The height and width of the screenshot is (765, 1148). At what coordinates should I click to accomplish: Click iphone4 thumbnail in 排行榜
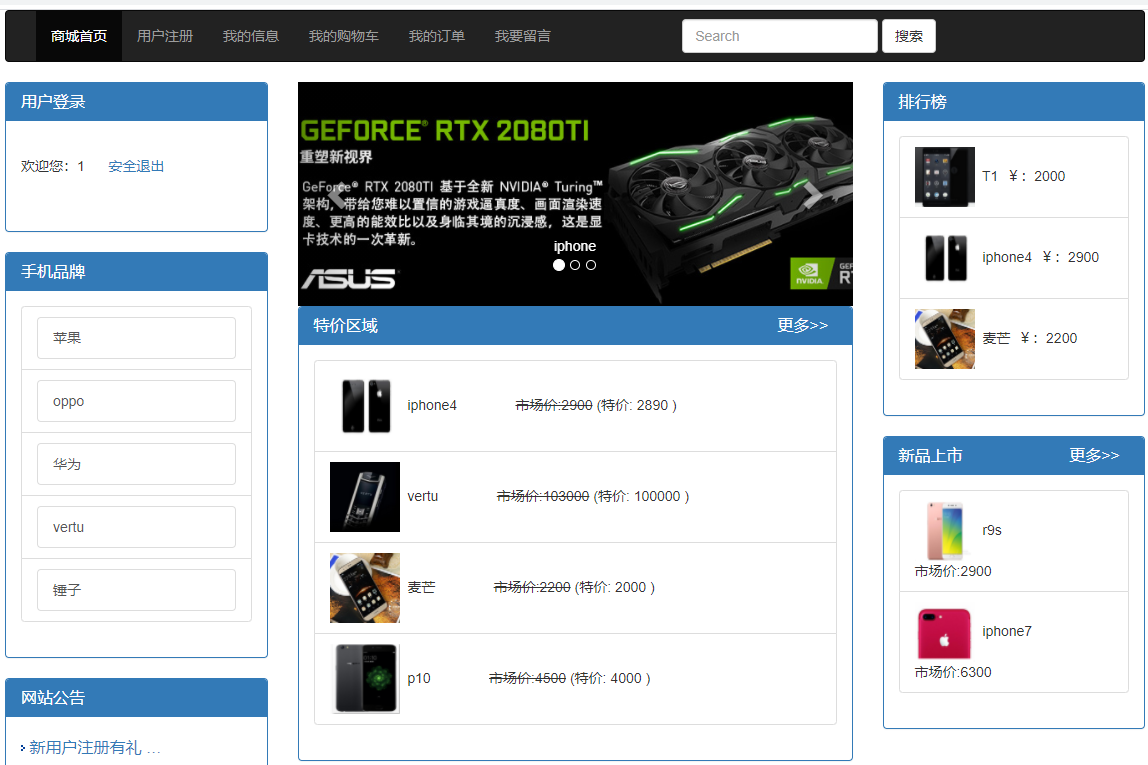[944, 258]
